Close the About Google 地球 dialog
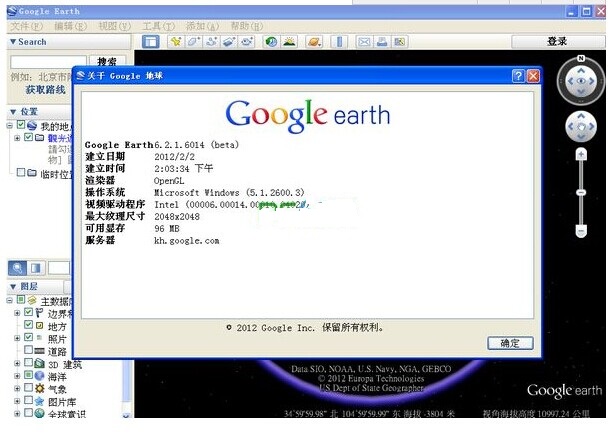This screenshot has width=615, height=435. point(533,76)
